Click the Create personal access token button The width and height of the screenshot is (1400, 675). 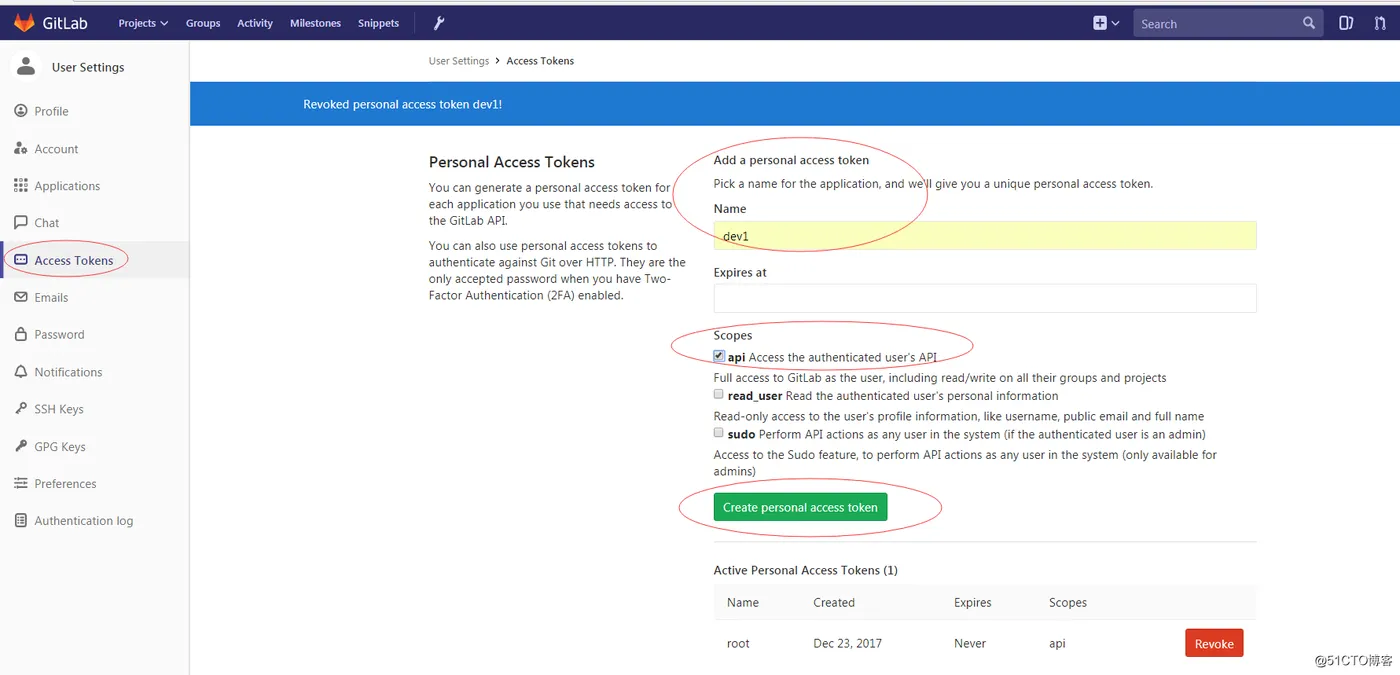tap(800, 507)
